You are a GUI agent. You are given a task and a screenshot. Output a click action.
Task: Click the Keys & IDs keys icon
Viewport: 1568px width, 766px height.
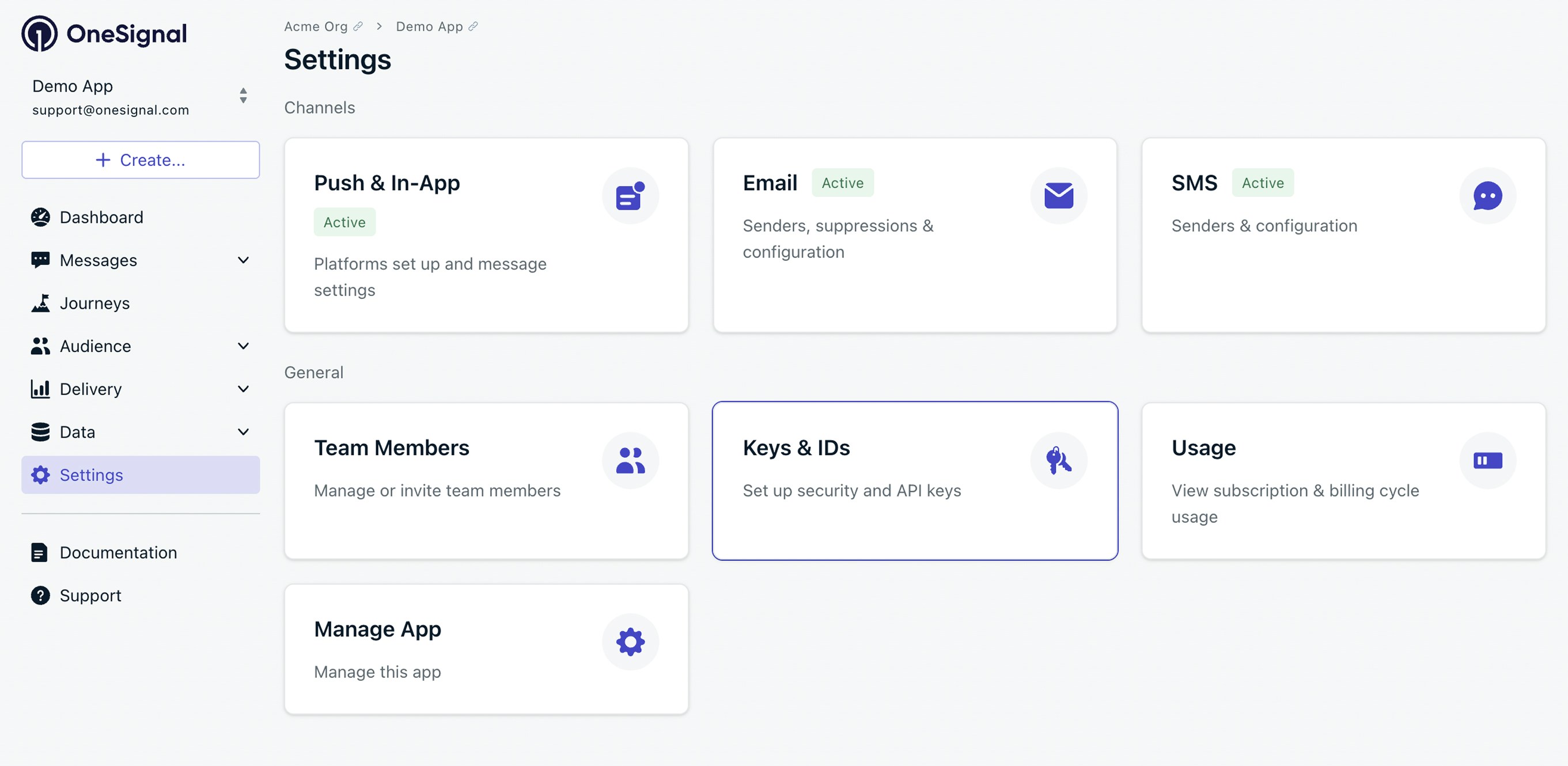point(1059,461)
